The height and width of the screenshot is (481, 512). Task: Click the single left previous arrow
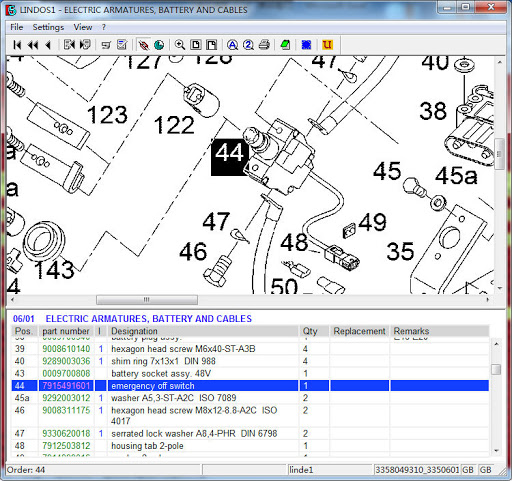48,45
